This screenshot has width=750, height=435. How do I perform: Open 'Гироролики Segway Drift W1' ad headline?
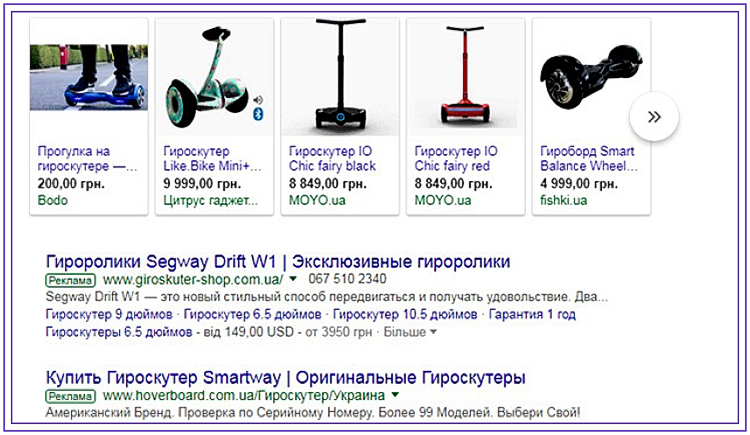(x=278, y=262)
